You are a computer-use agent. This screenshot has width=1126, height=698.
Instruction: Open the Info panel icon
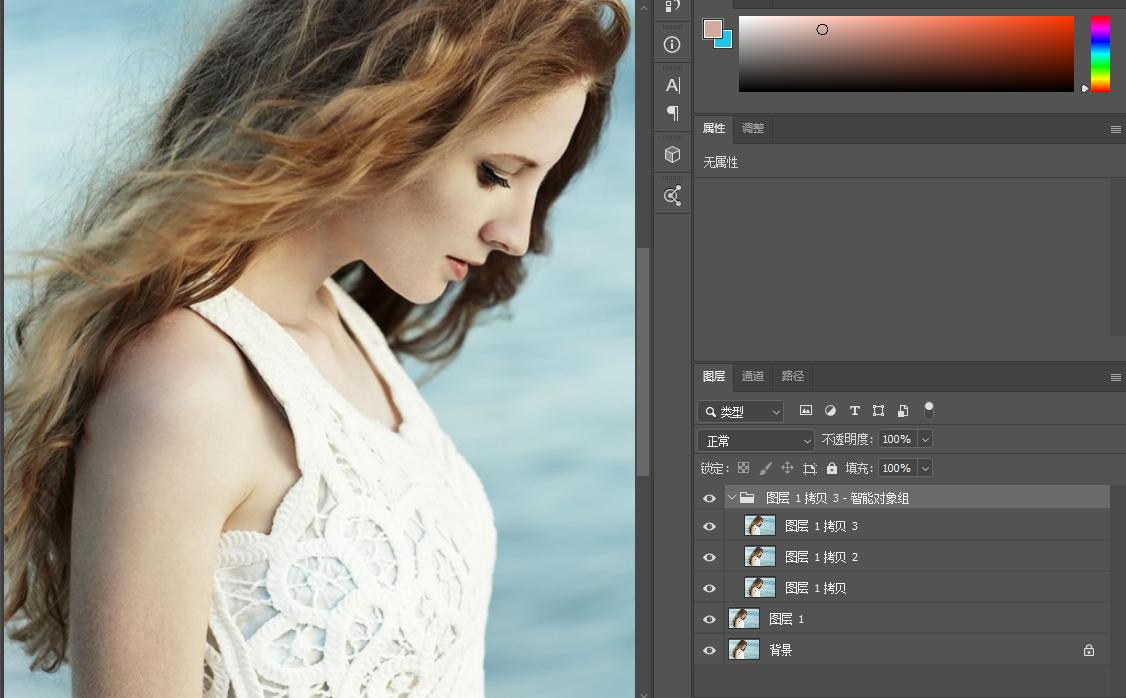(x=672, y=44)
